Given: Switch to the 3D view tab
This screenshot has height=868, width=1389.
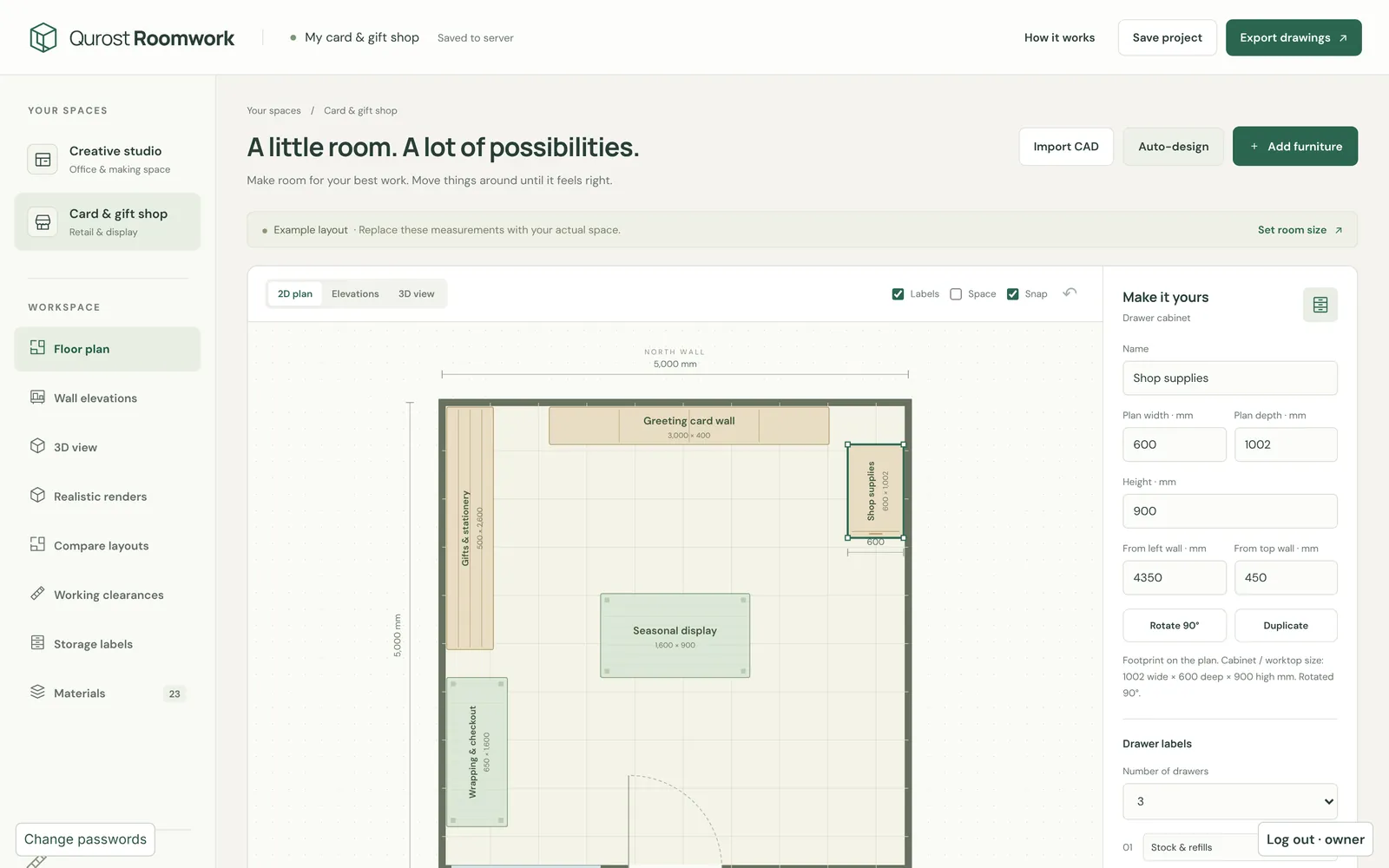Looking at the screenshot, I should pos(416,293).
